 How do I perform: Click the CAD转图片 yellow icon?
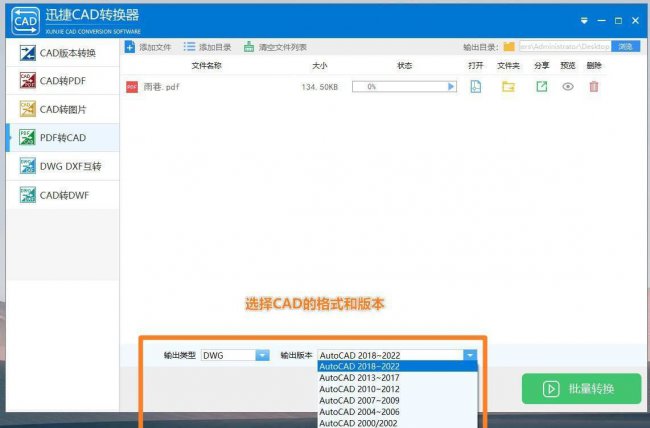(27, 109)
